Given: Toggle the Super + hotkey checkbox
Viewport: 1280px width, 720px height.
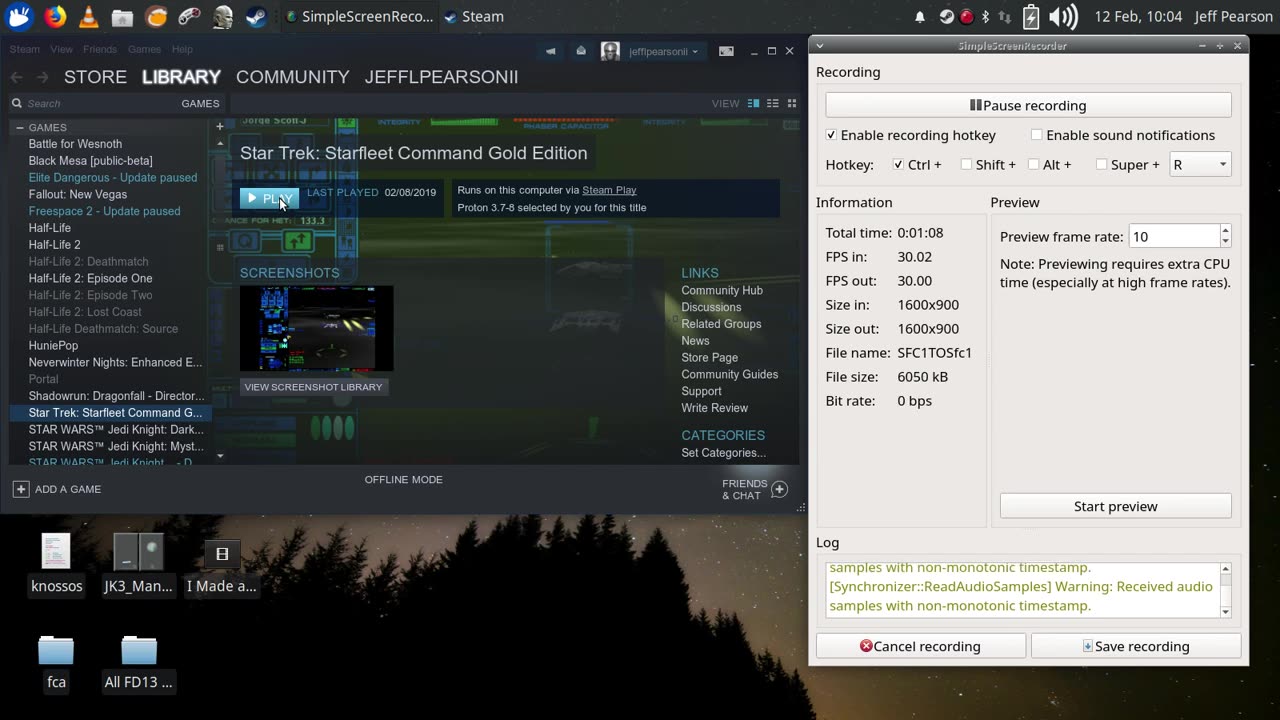Looking at the screenshot, I should 1101,165.
